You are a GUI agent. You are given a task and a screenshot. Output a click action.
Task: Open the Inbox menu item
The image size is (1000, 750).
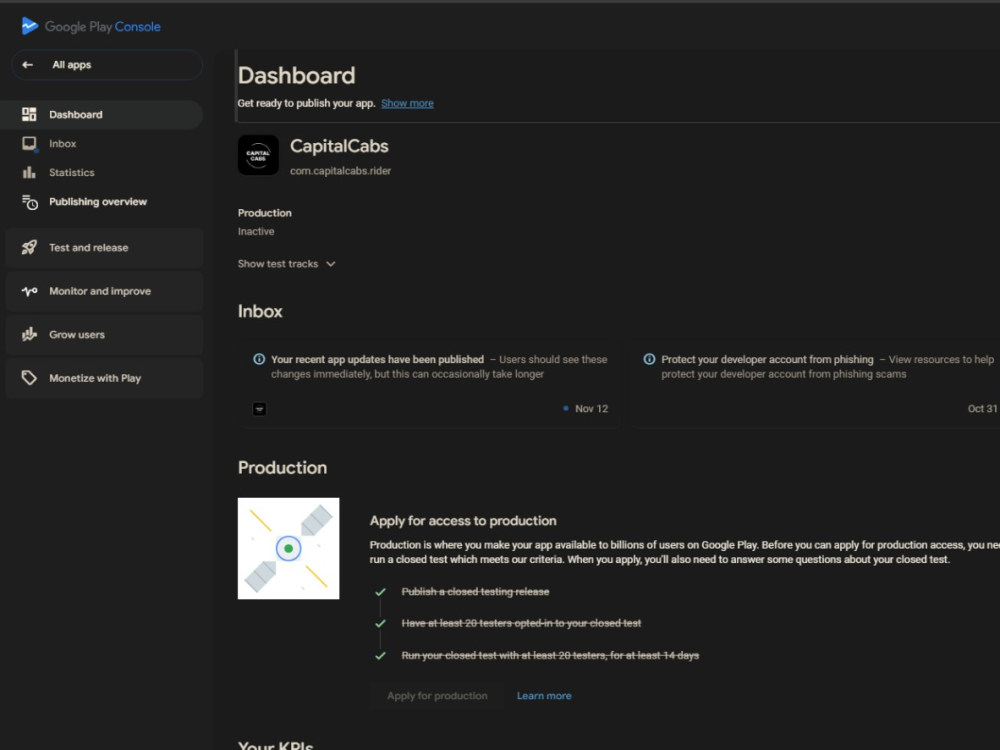(101, 143)
